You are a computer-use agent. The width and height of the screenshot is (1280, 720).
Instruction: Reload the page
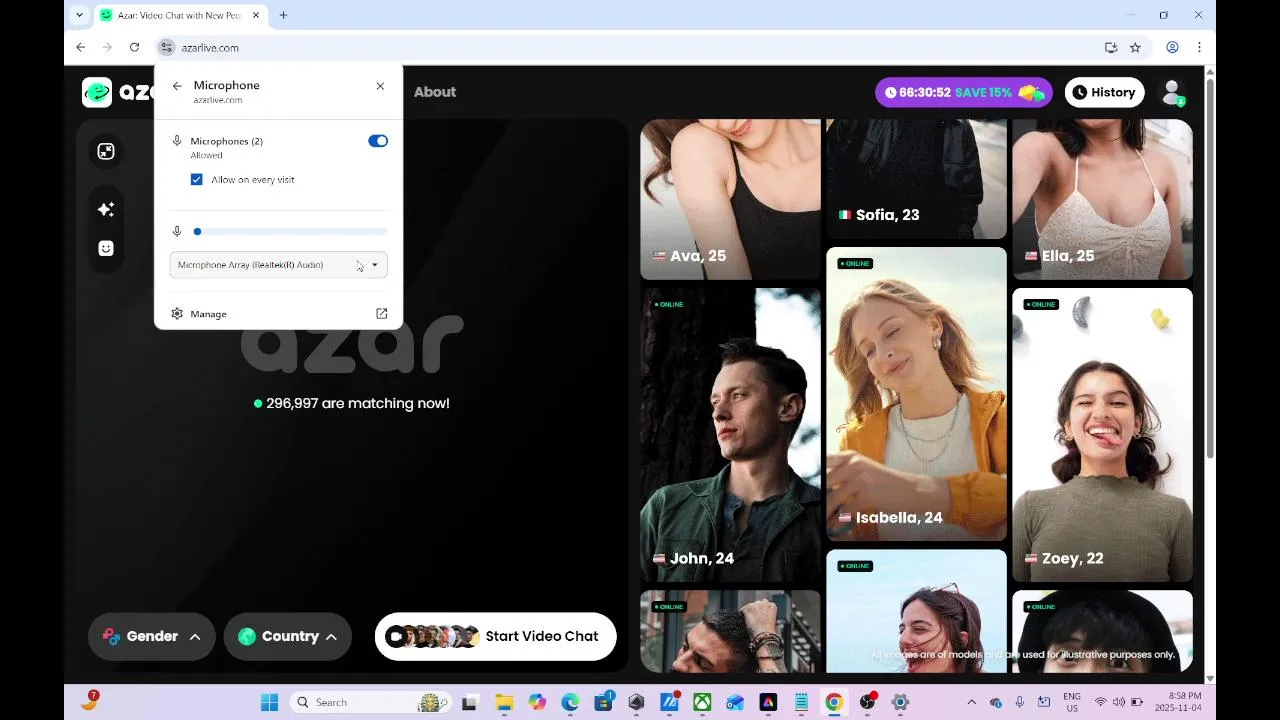click(x=134, y=47)
